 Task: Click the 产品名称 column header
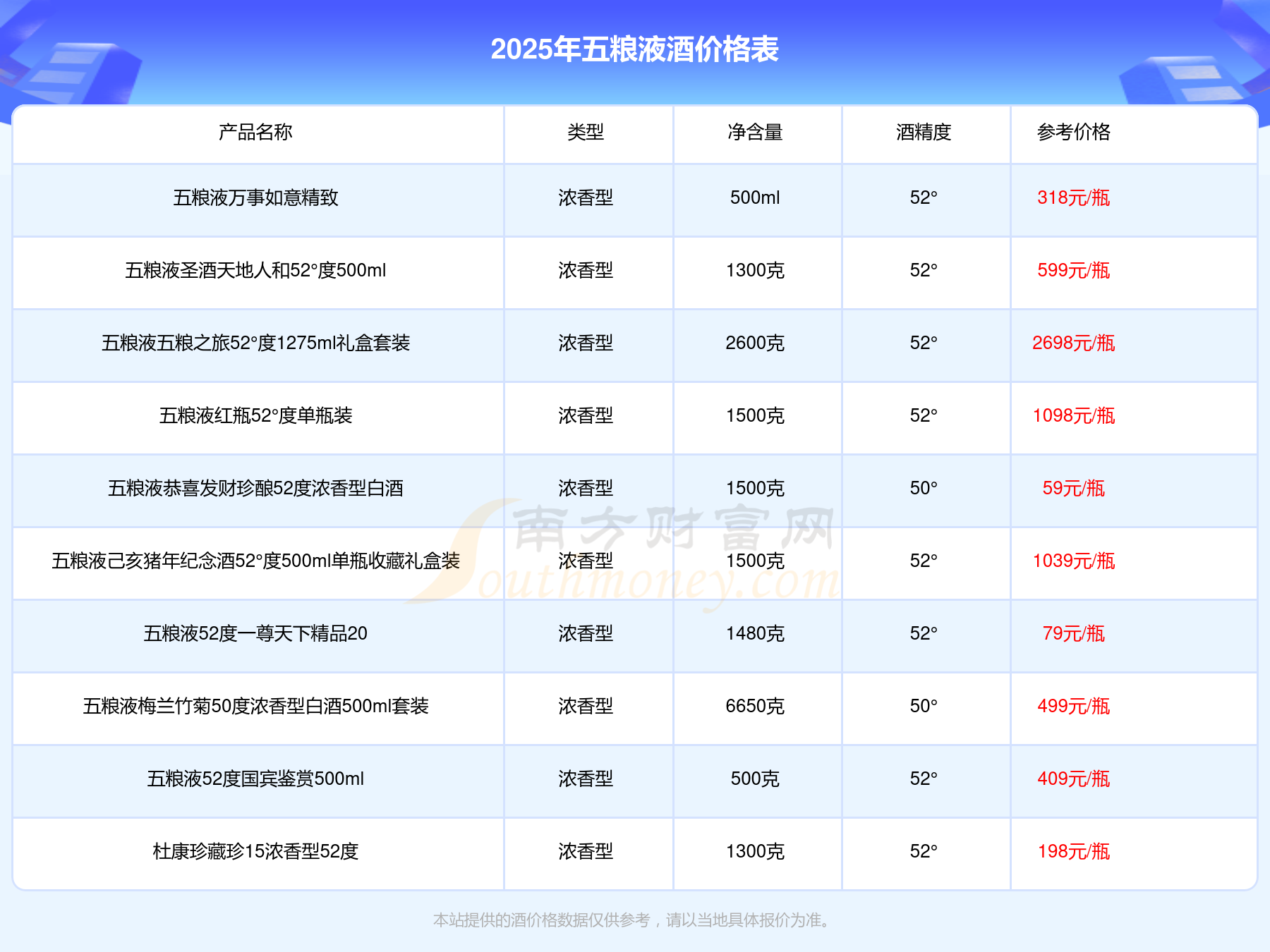coord(255,132)
